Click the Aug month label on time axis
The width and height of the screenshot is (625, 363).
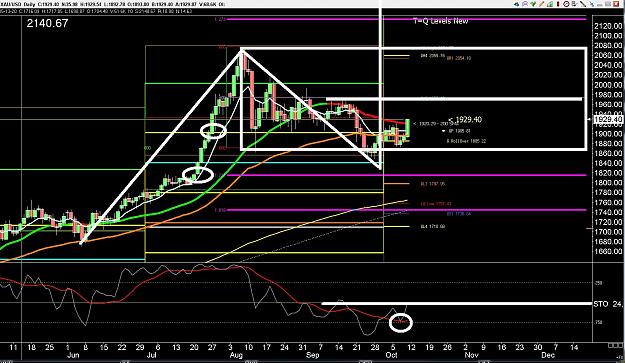click(x=236, y=355)
